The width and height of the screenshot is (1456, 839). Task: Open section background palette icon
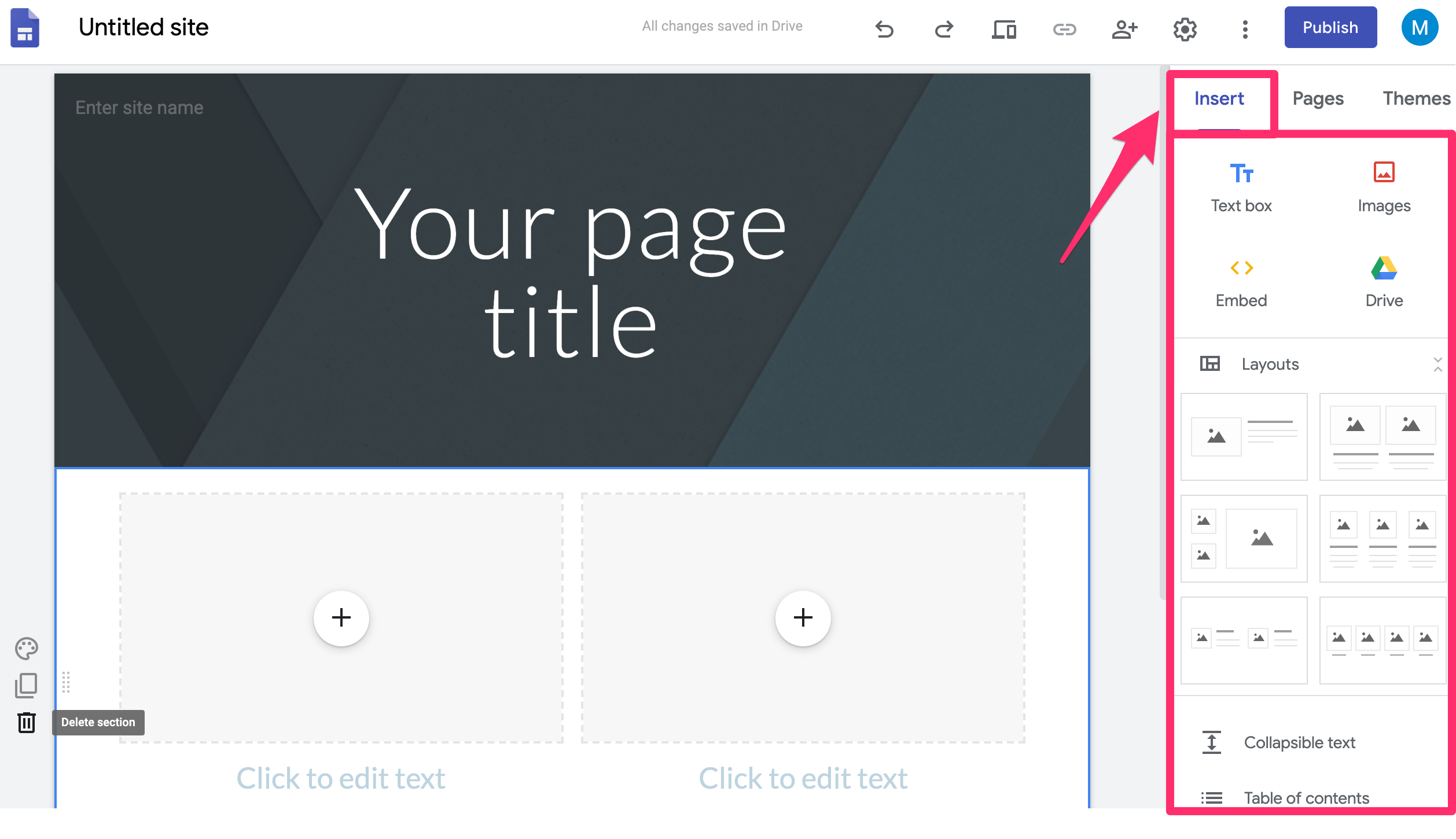pos(27,648)
